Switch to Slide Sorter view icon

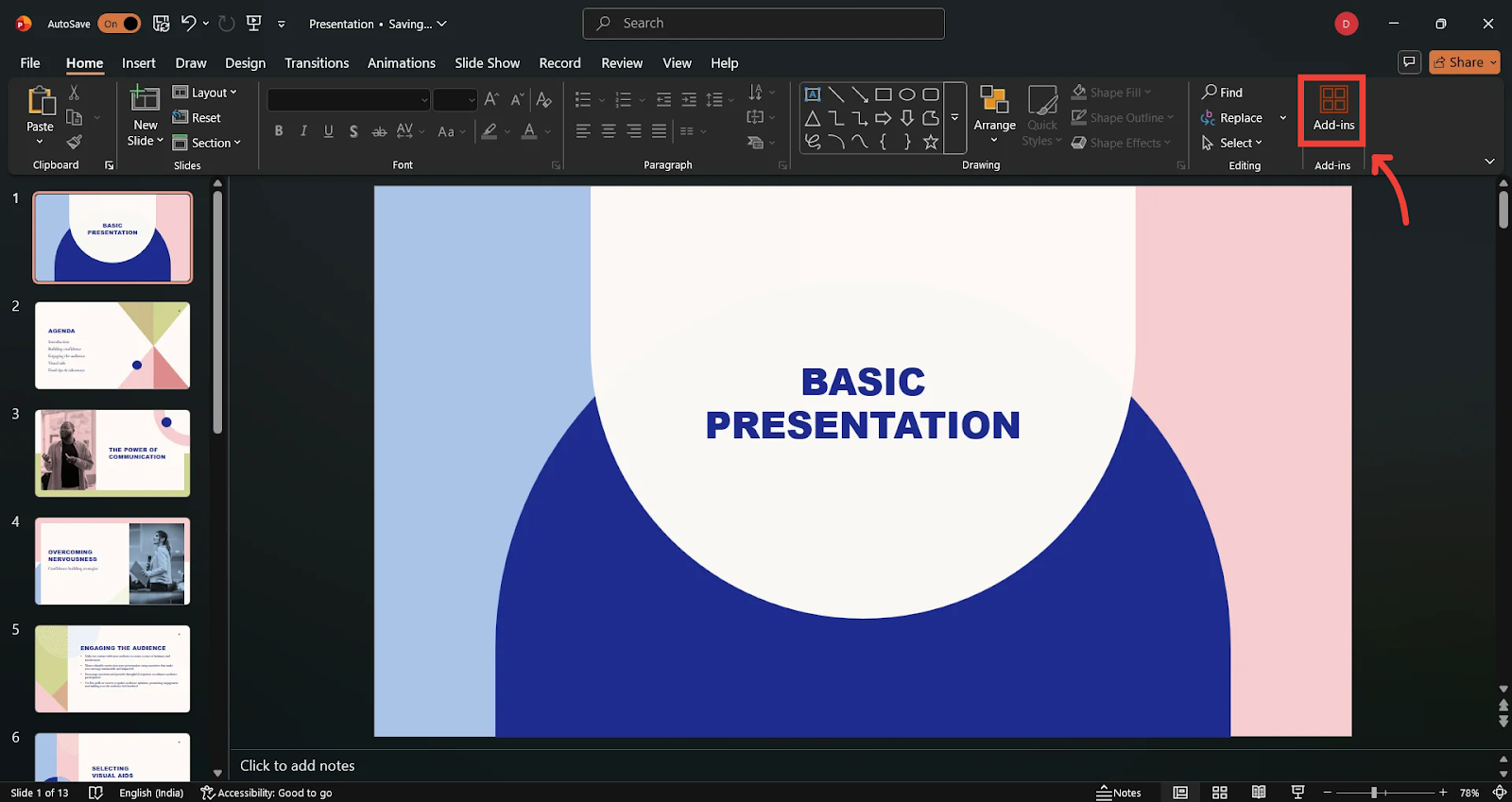(x=1220, y=793)
